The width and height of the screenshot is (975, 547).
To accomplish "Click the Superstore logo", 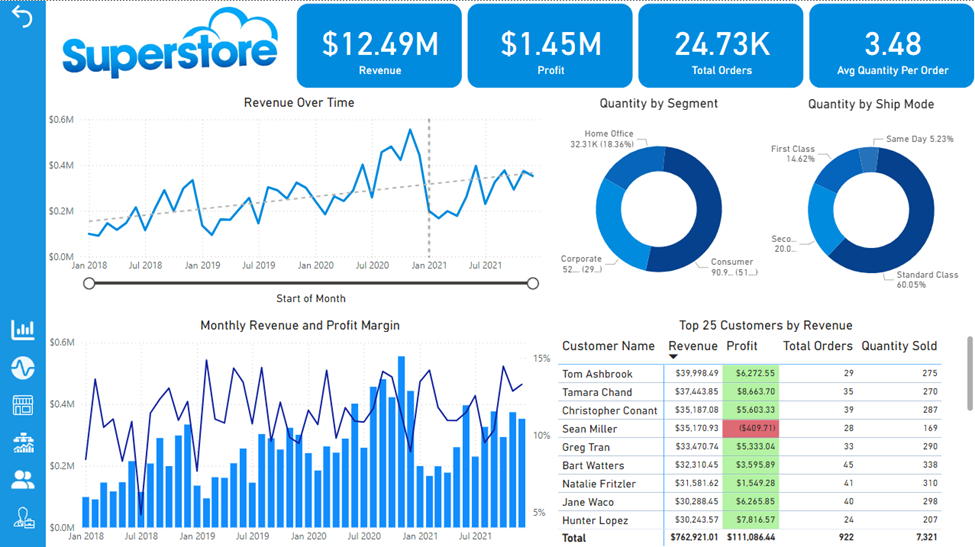I will tap(170, 50).
